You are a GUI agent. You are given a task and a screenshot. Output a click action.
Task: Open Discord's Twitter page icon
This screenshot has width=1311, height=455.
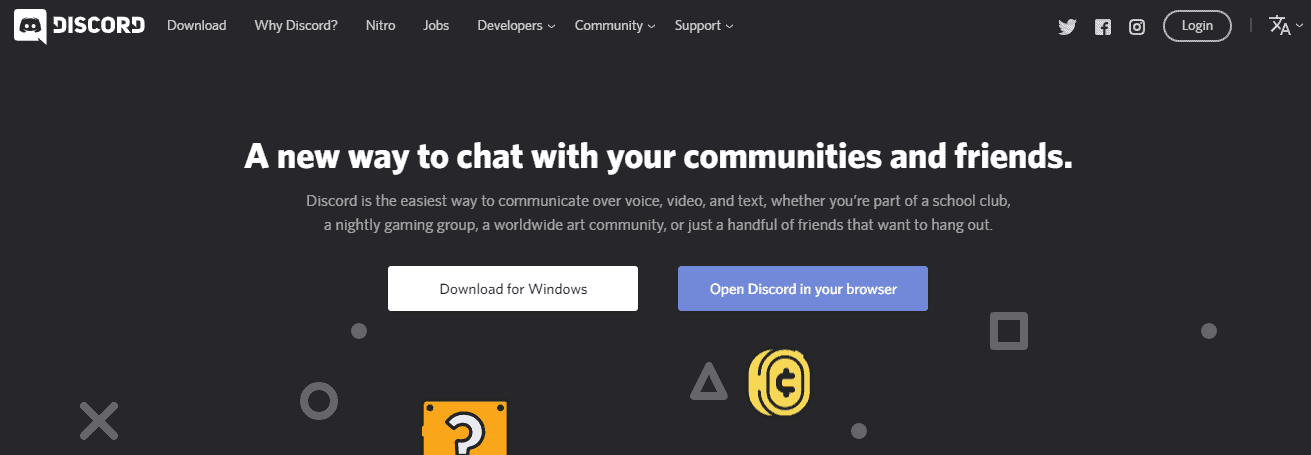(1067, 27)
